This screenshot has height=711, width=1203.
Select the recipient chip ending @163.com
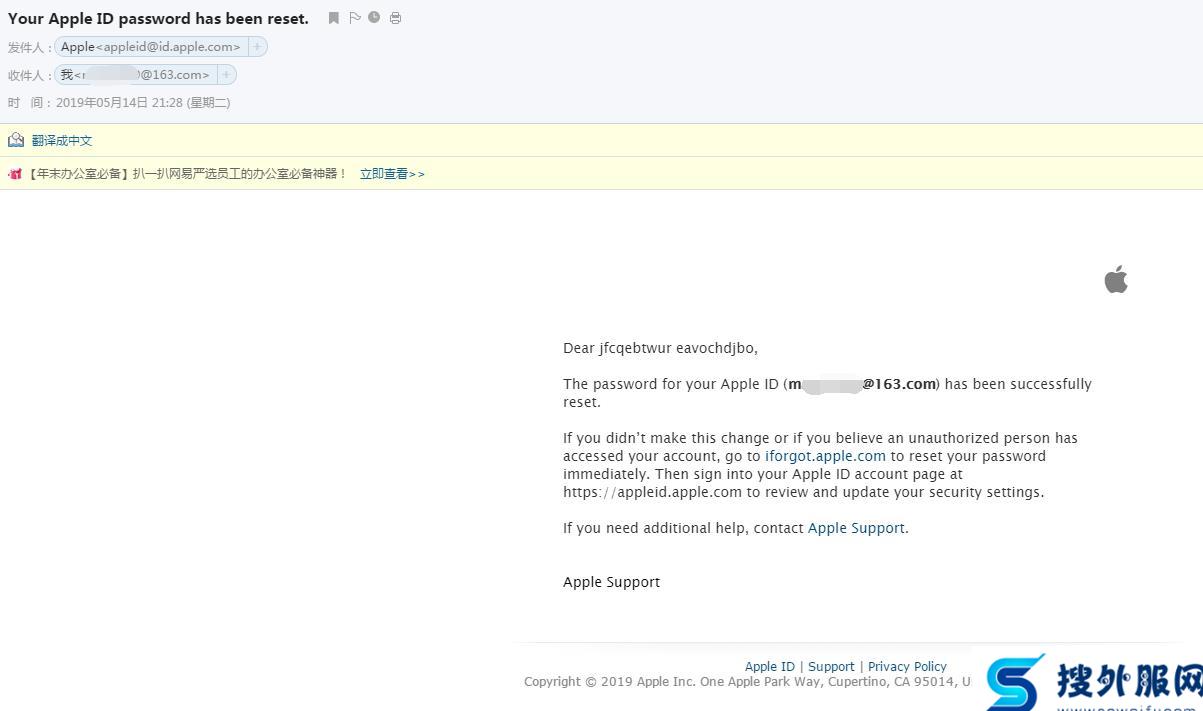click(135, 75)
